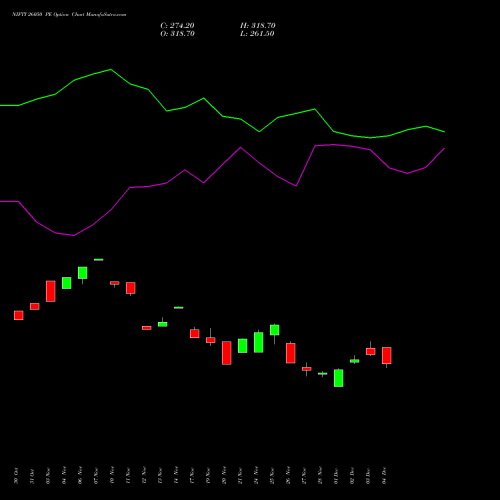Click the 21 Nov date label
This screenshot has width=500, height=500.
tap(240, 476)
